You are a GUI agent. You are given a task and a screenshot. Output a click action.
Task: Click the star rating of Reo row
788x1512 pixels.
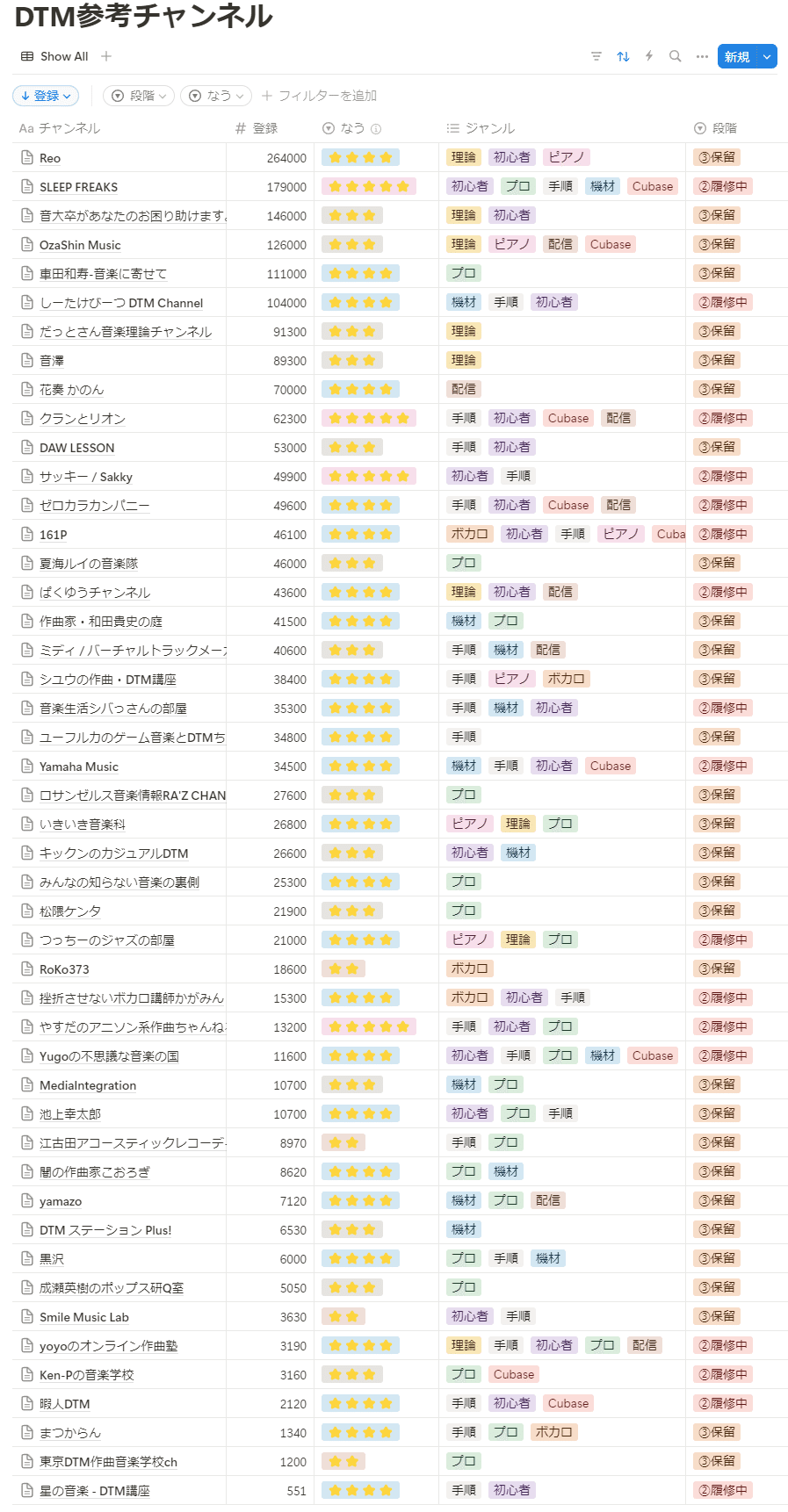pyautogui.click(x=360, y=158)
